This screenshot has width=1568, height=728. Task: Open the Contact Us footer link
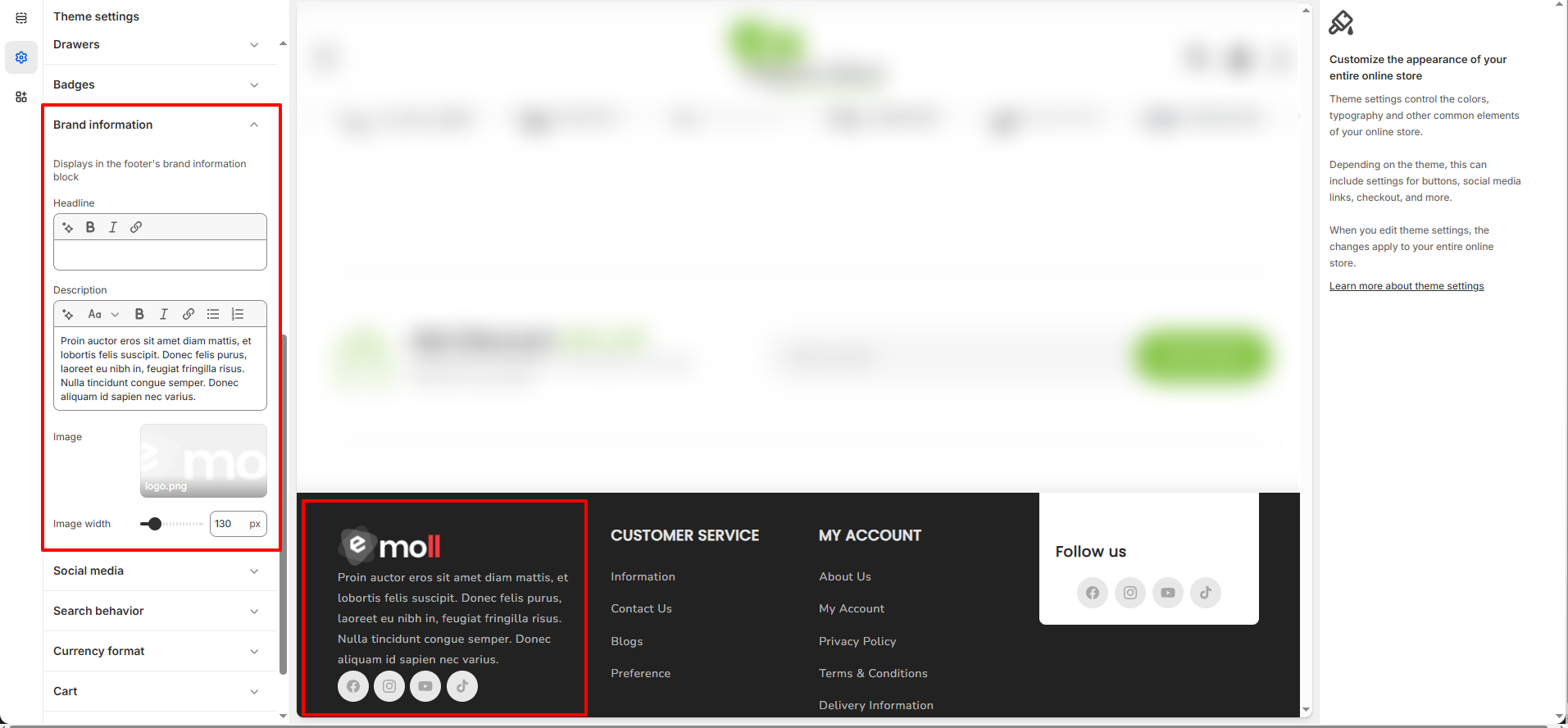pyautogui.click(x=641, y=608)
